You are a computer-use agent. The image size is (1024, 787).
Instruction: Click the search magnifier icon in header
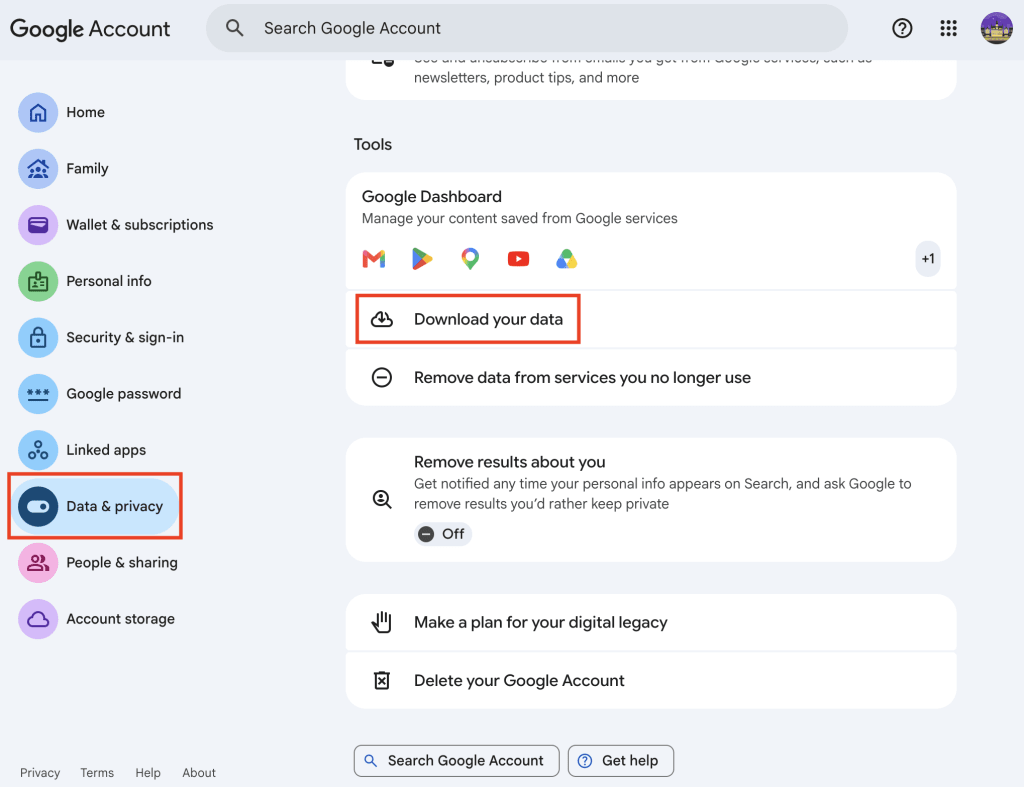point(234,28)
